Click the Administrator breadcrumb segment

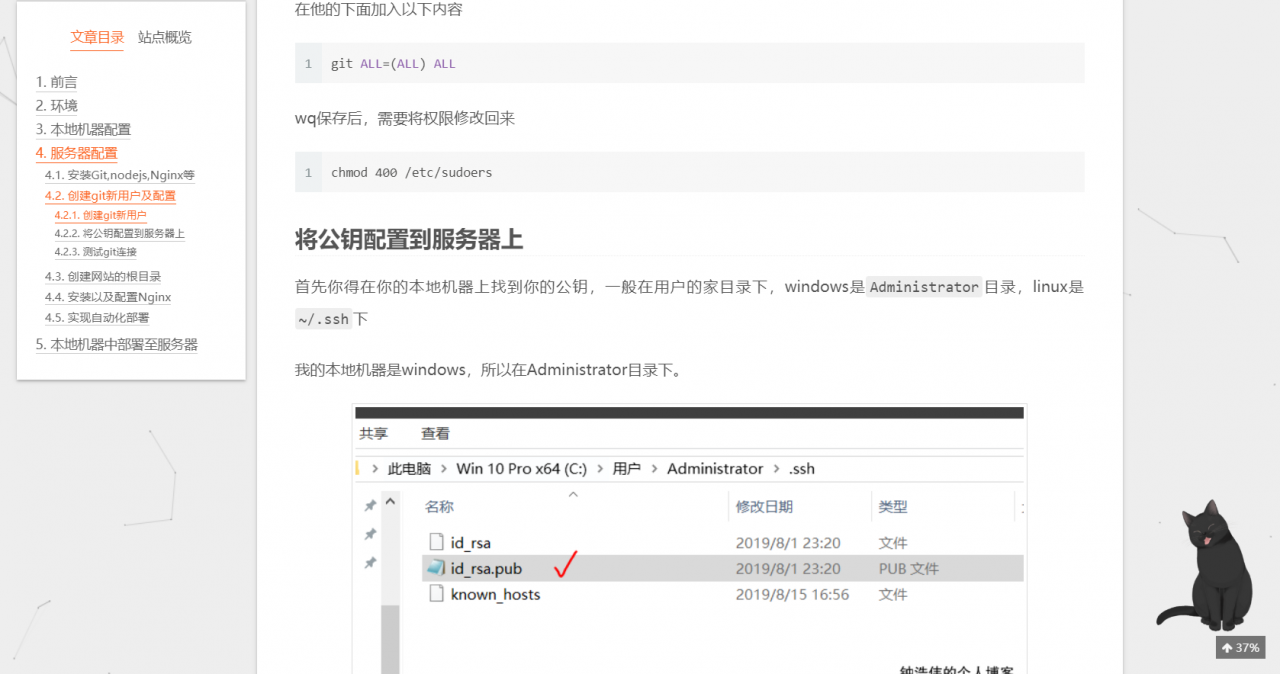[715, 468]
